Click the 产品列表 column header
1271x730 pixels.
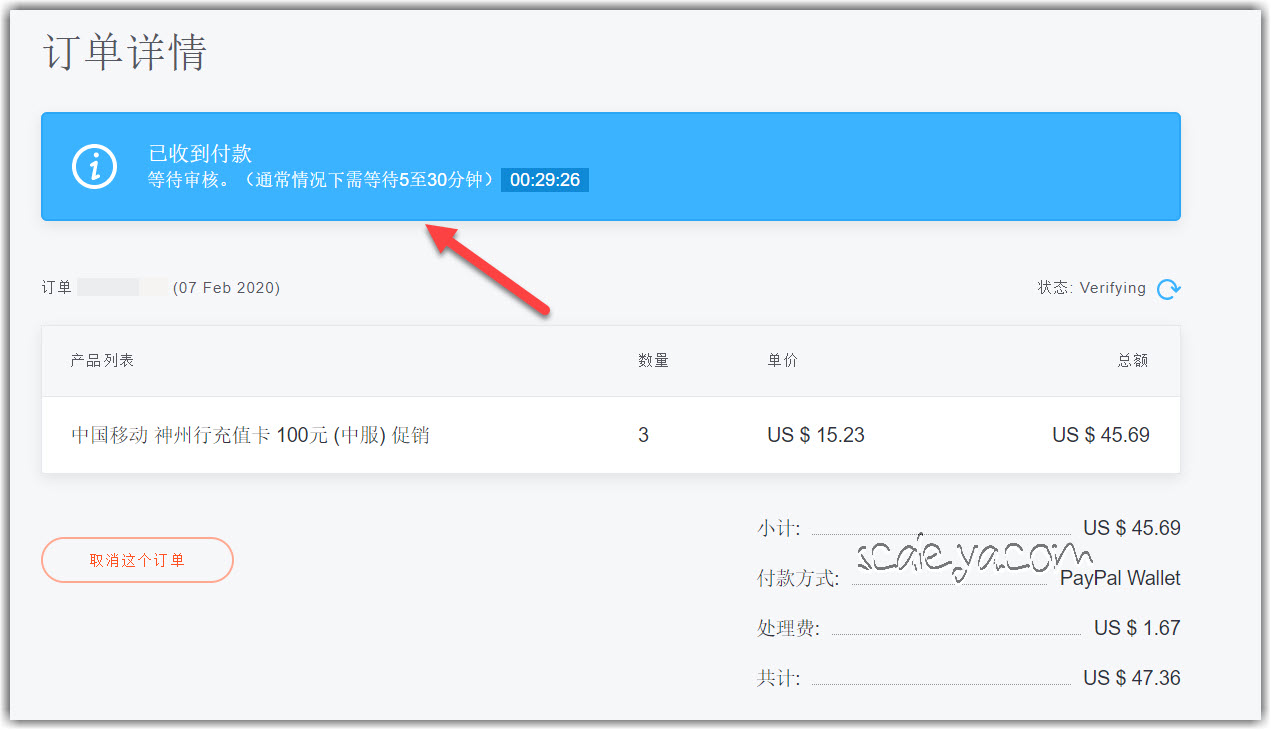[102, 360]
